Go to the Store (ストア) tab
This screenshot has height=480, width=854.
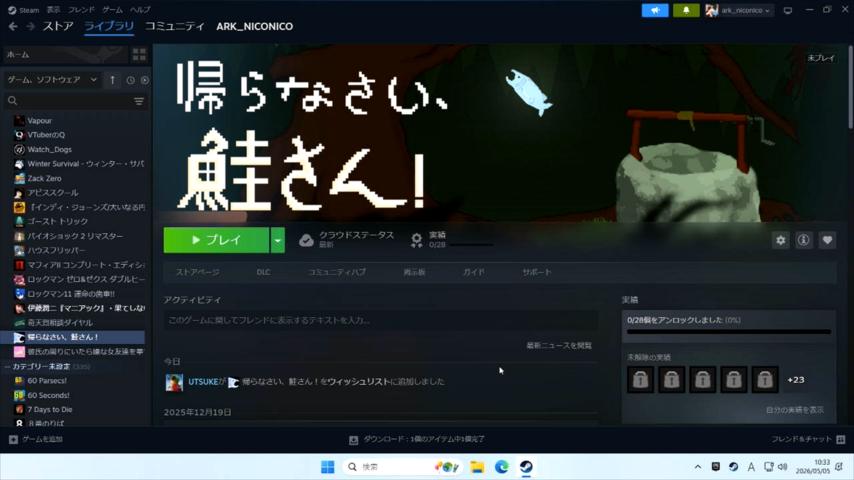(58, 26)
